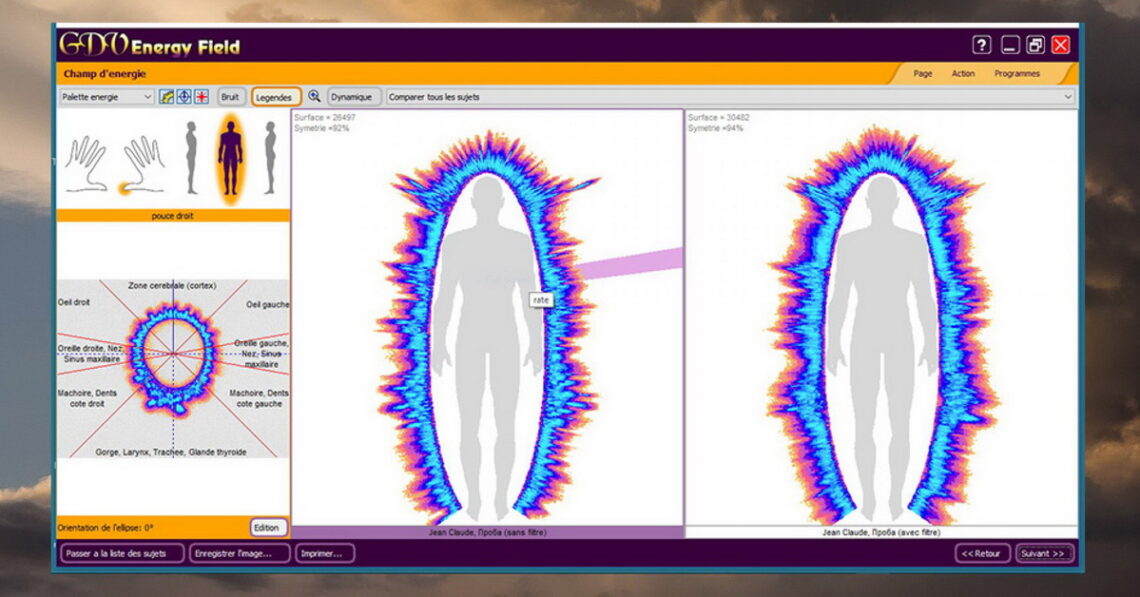Click the Edition button for ellipse orientation

(266, 527)
